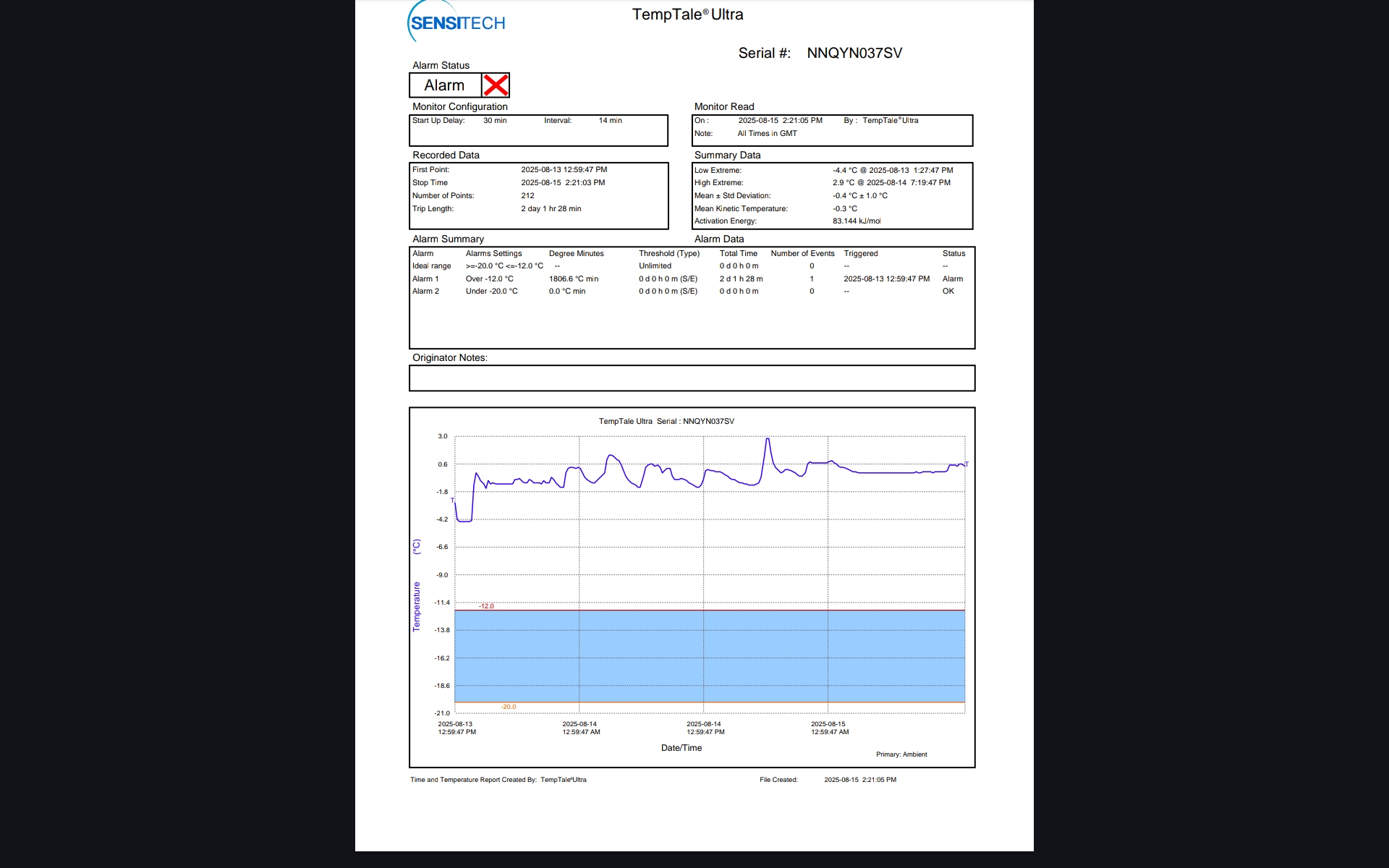Screen dimensions: 1389x868
Task: Click inside the Originator Notes field
Action: 692,378
